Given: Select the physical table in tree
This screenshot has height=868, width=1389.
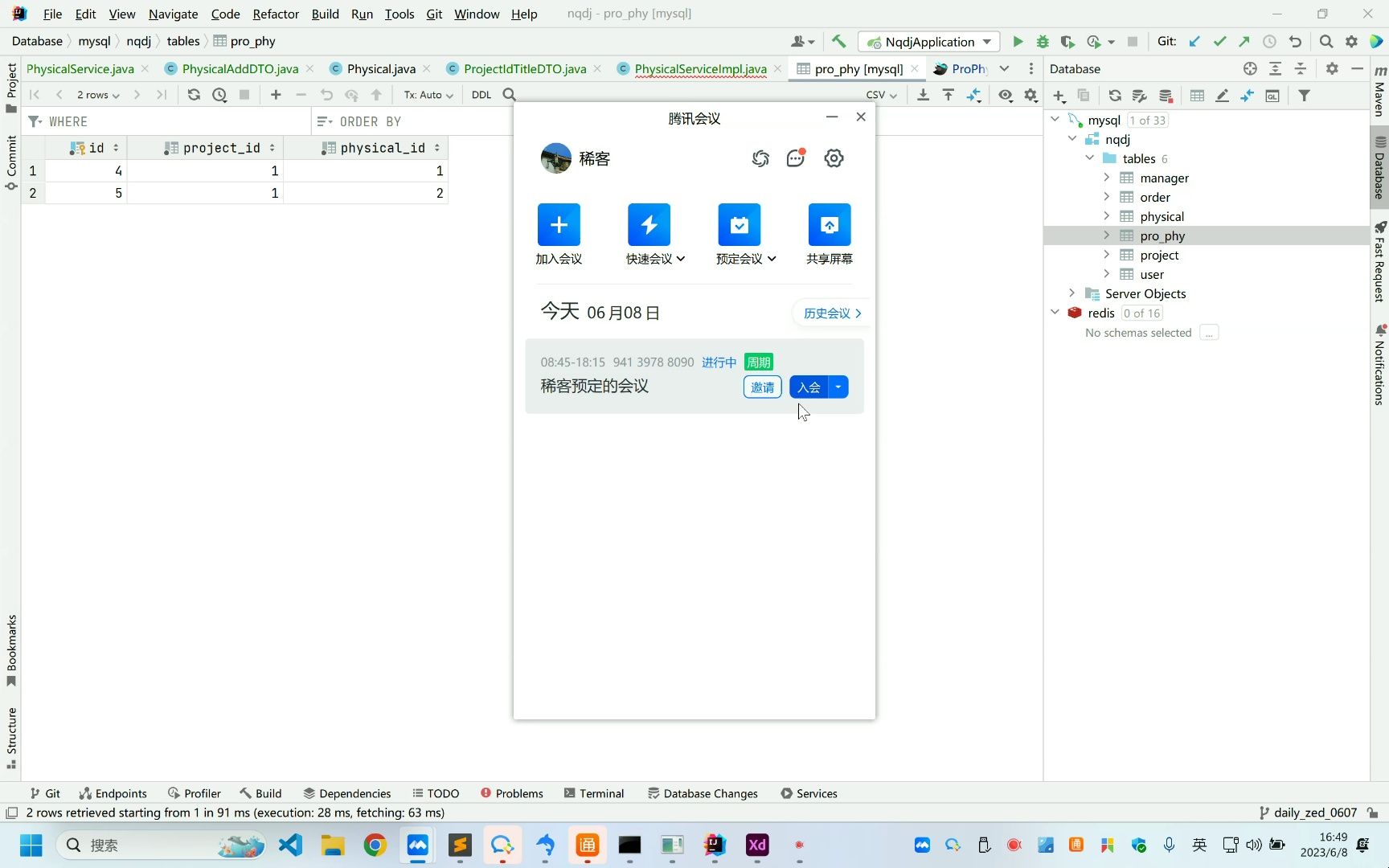Looking at the screenshot, I should [x=1162, y=216].
